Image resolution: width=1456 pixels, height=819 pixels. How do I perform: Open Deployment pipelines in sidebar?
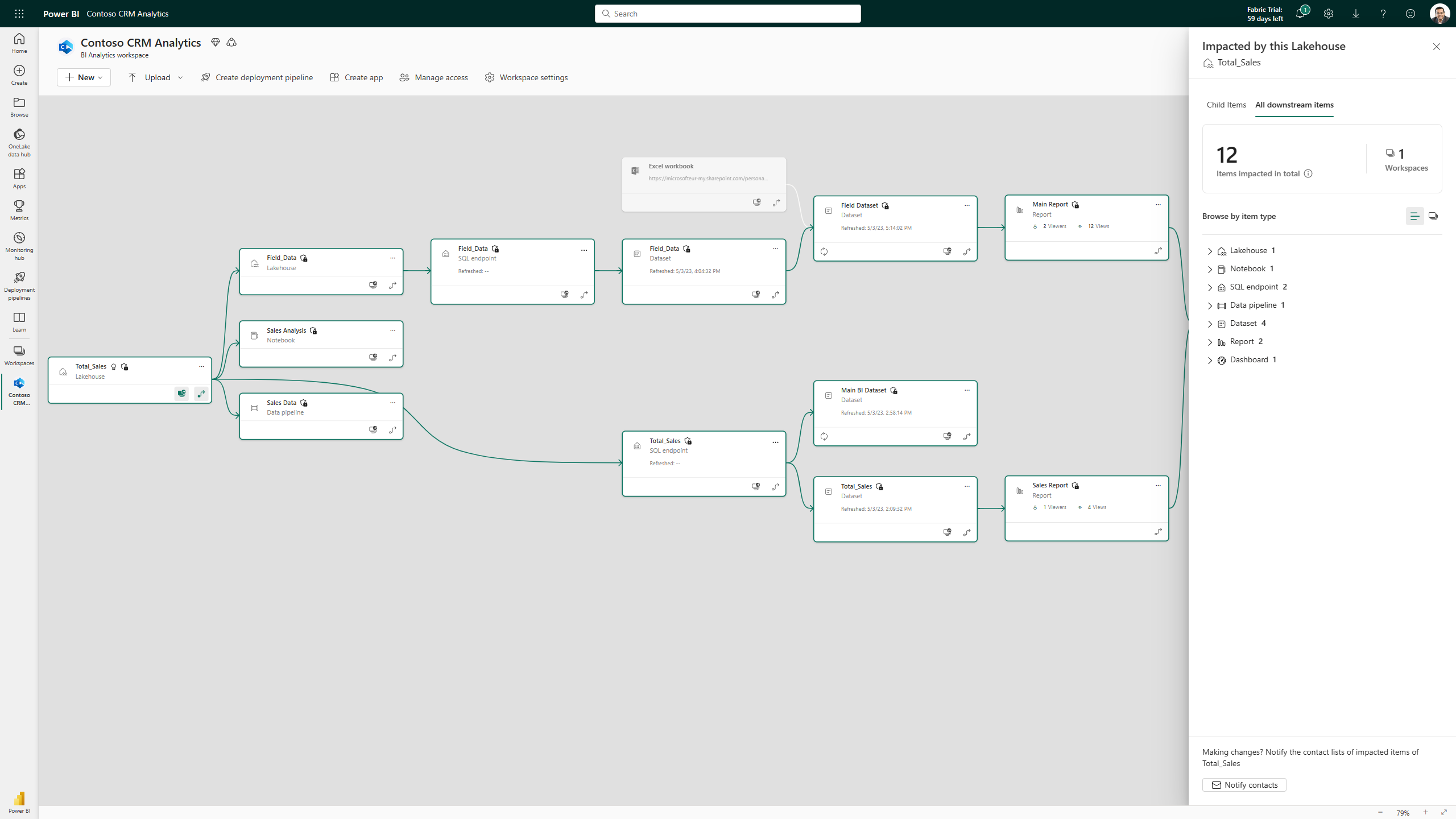coord(19,286)
